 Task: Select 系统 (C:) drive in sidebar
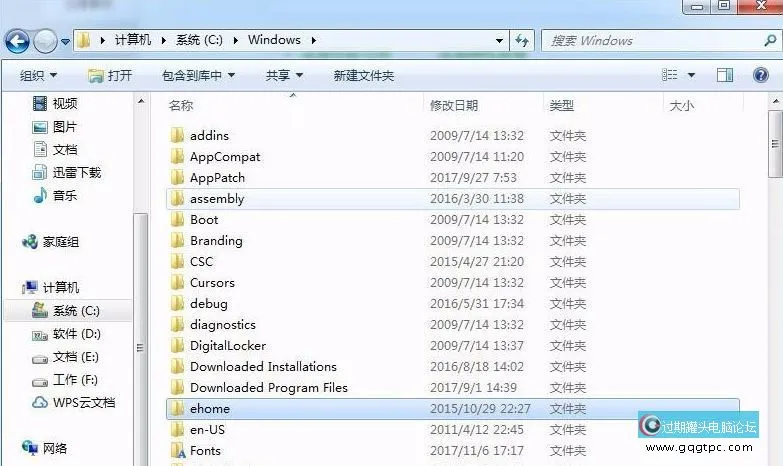(x=66, y=311)
